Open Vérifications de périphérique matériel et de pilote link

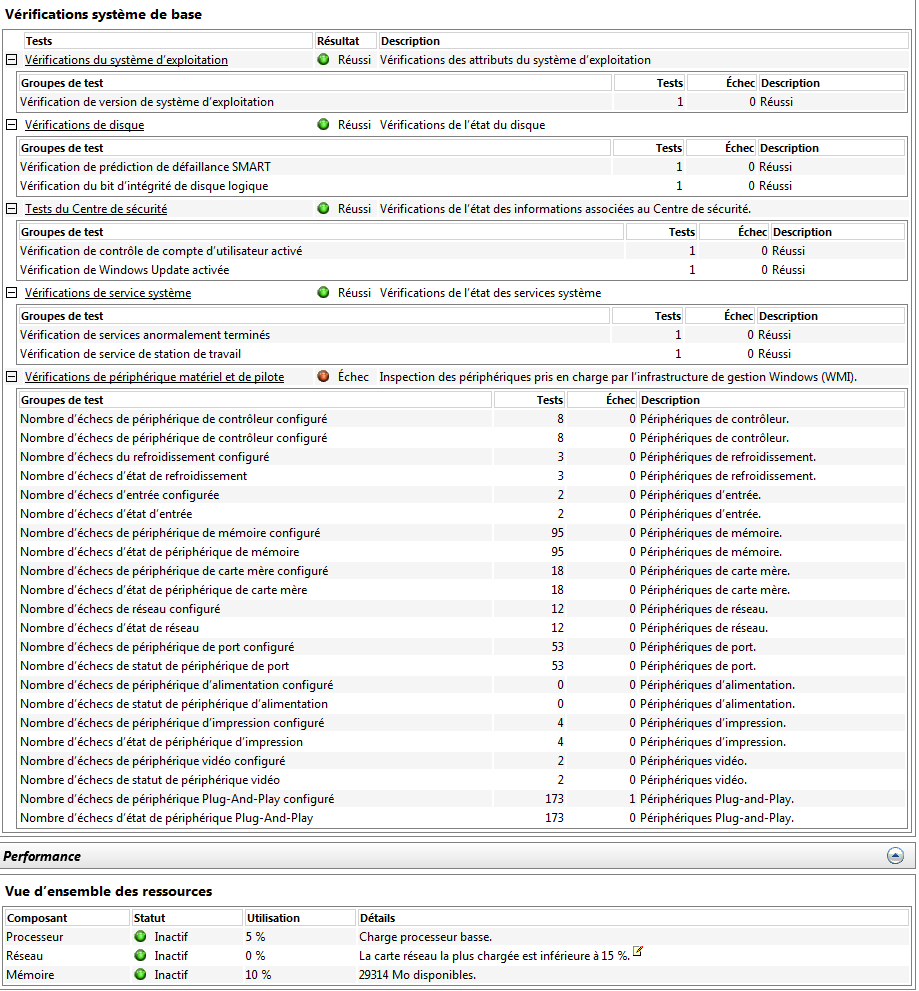[154, 377]
